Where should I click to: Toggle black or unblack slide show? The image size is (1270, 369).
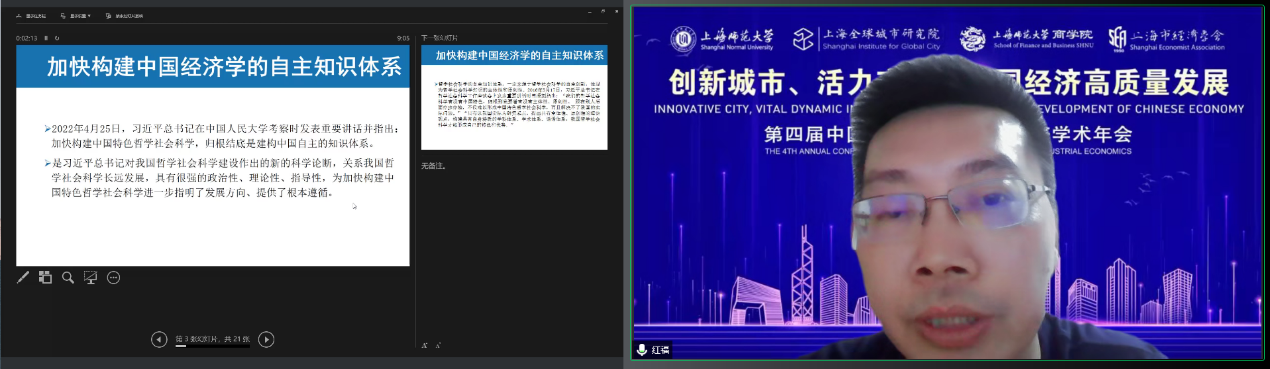tap(90, 278)
